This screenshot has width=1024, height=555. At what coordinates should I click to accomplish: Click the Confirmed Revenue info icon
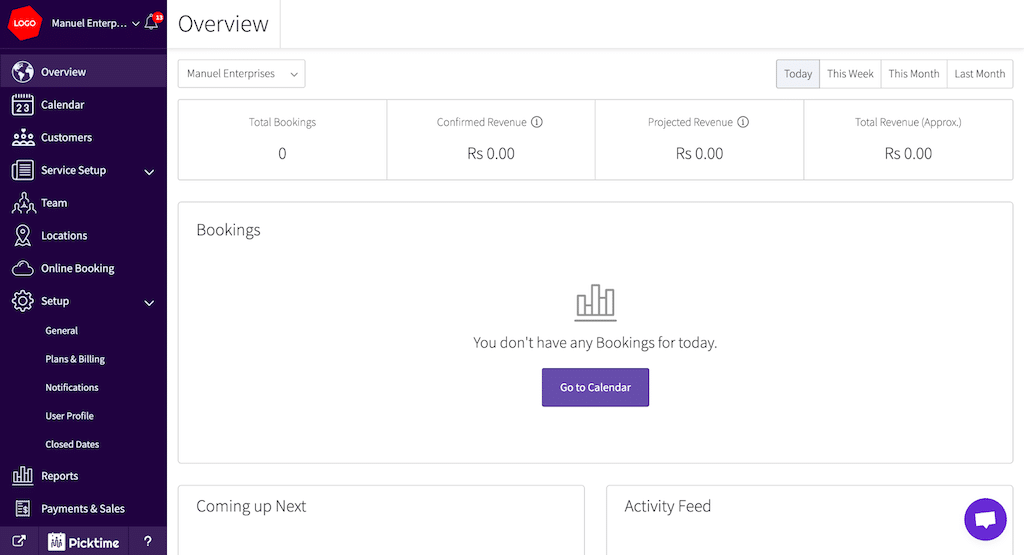coord(537,122)
